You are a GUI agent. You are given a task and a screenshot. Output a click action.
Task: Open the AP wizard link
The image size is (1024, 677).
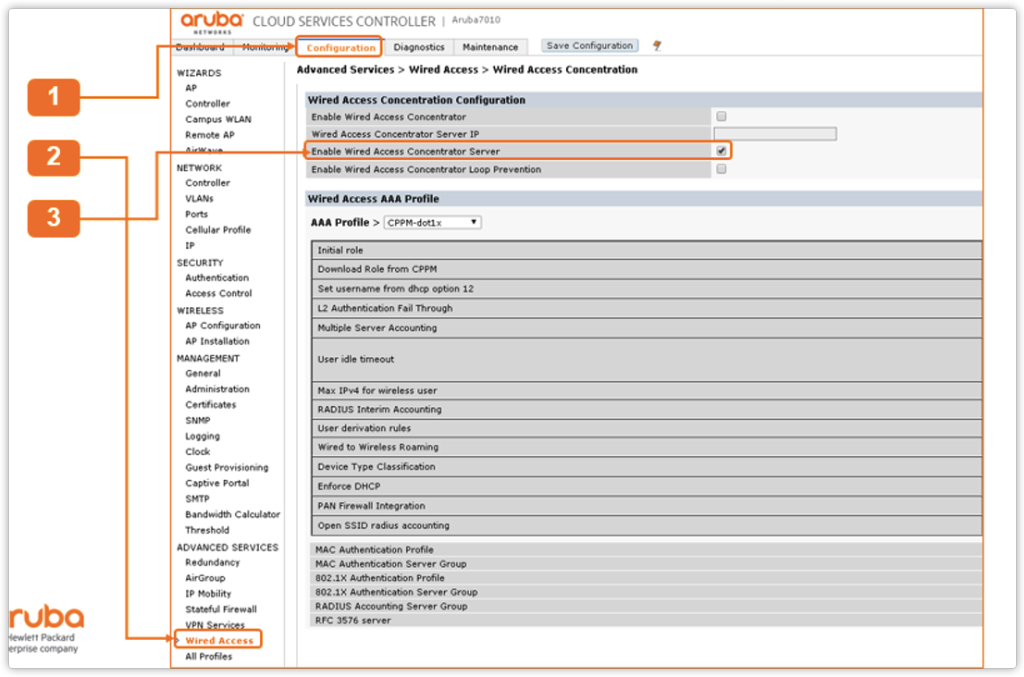(x=191, y=88)
